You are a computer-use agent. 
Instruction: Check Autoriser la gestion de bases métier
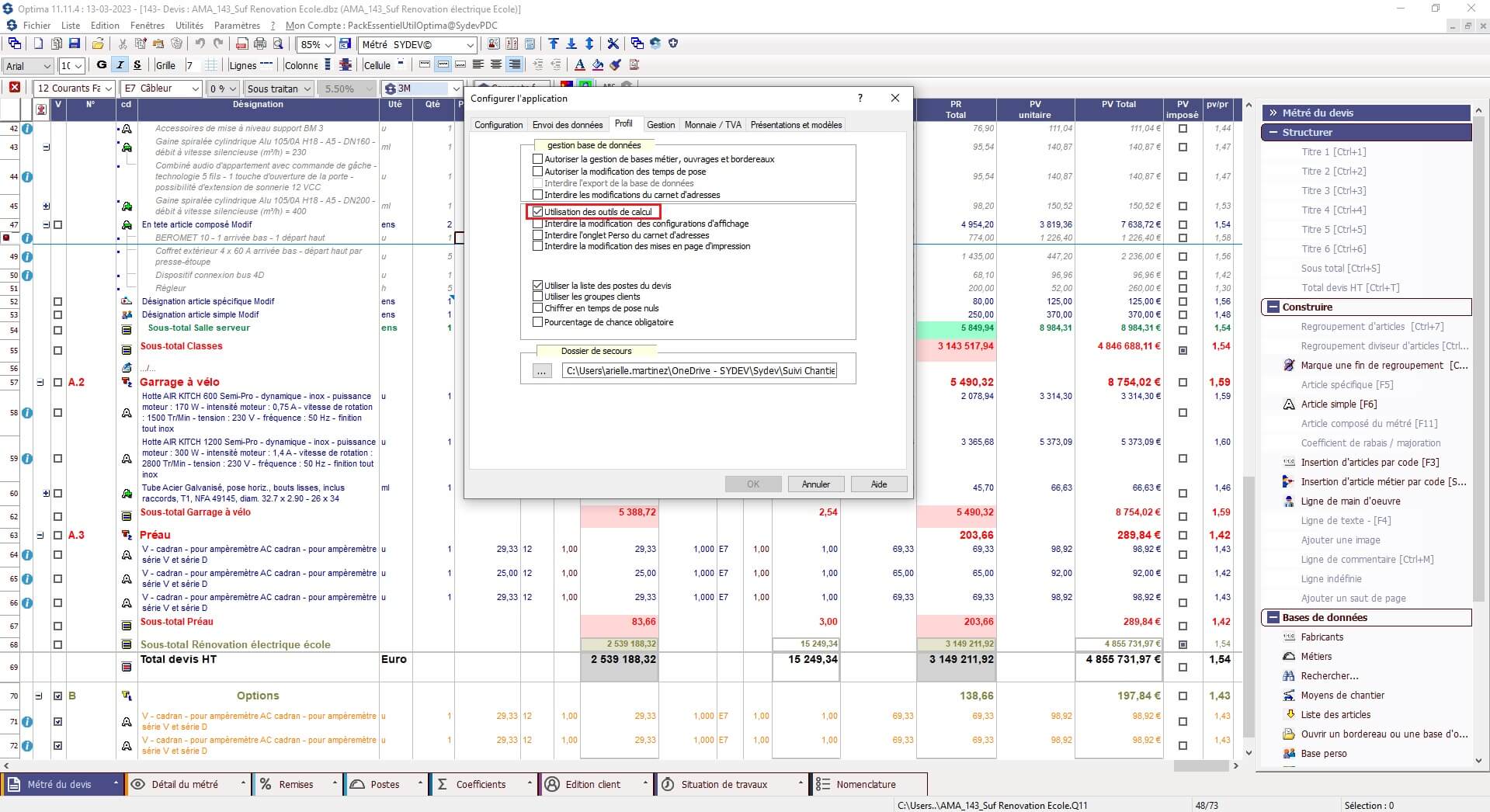(x=537, y=158)
